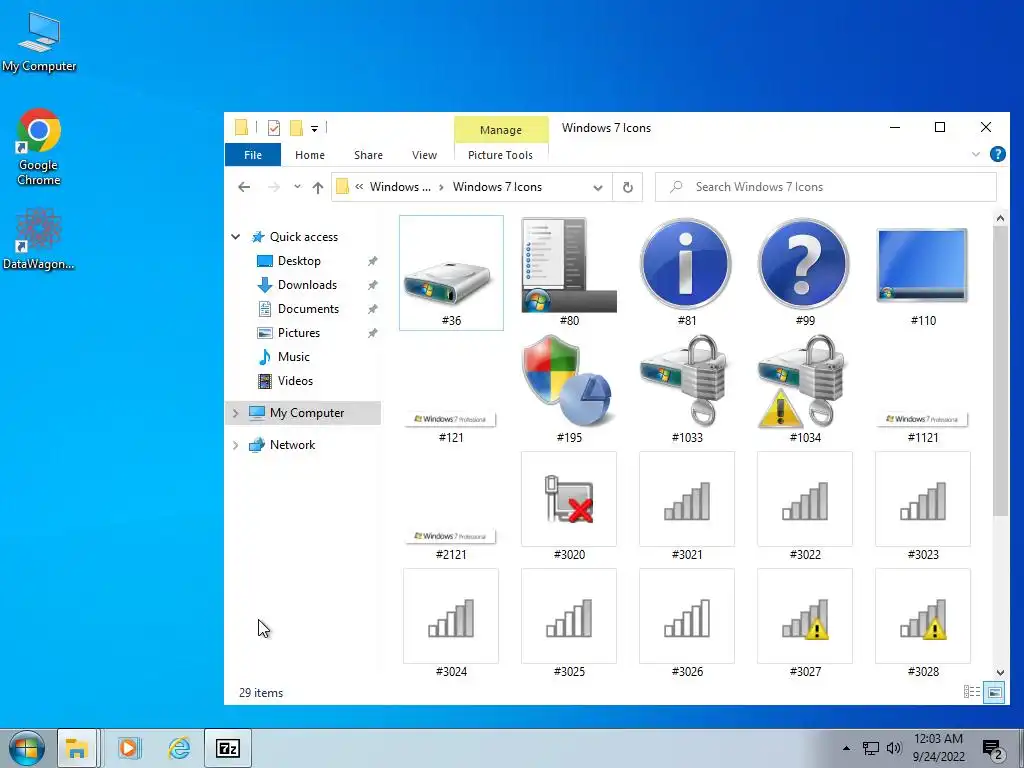Go up one folder level
This screenshot has width=1024, height=768.
(318, 187)
